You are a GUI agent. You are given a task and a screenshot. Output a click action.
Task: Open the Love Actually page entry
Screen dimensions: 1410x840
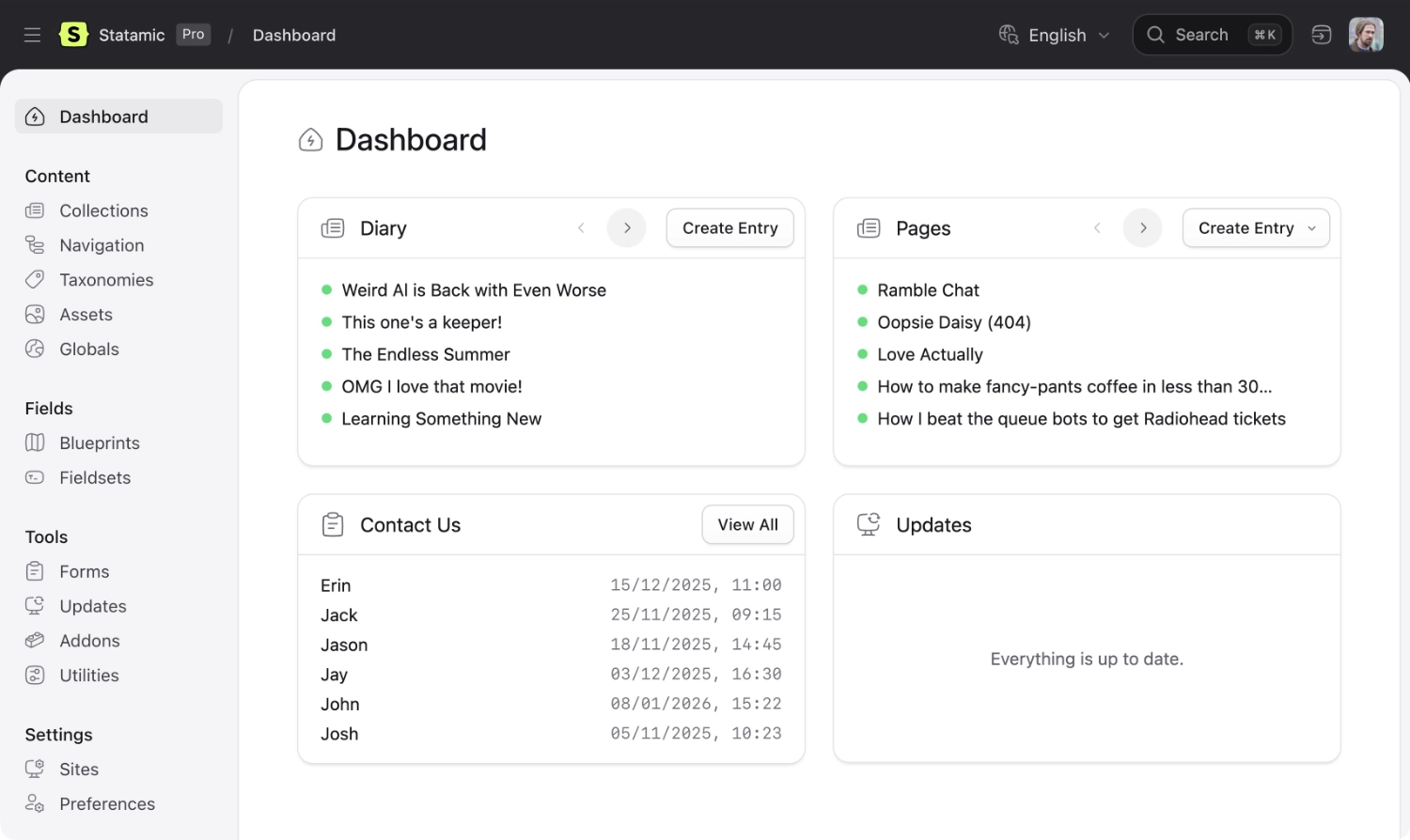(x=930, y=354)
